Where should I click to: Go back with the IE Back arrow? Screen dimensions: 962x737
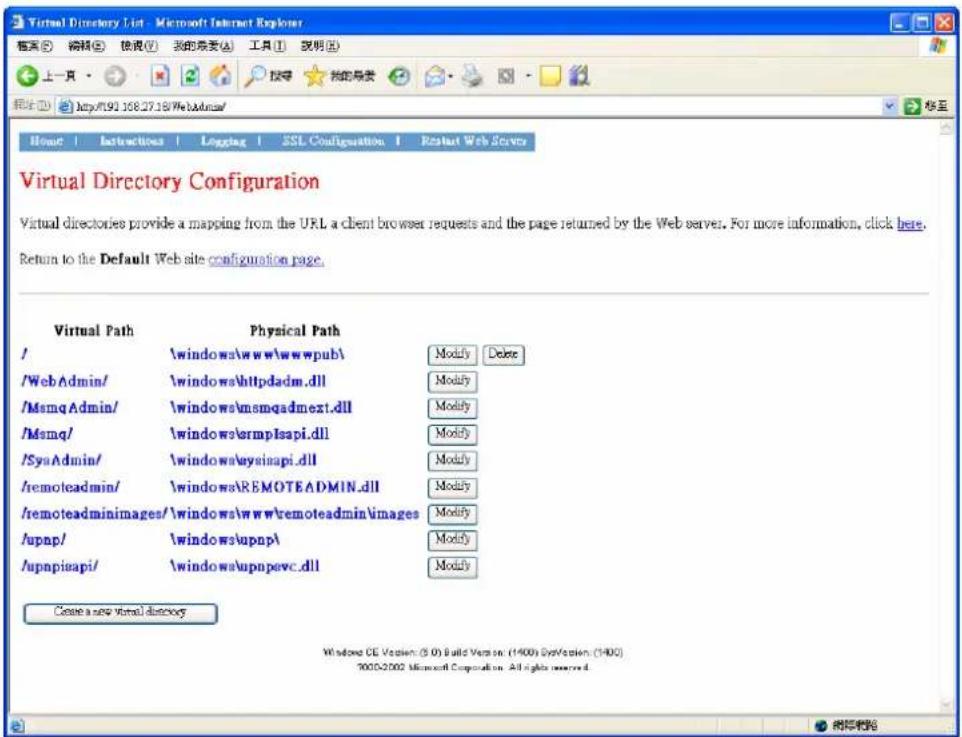(x=27, y=76)
